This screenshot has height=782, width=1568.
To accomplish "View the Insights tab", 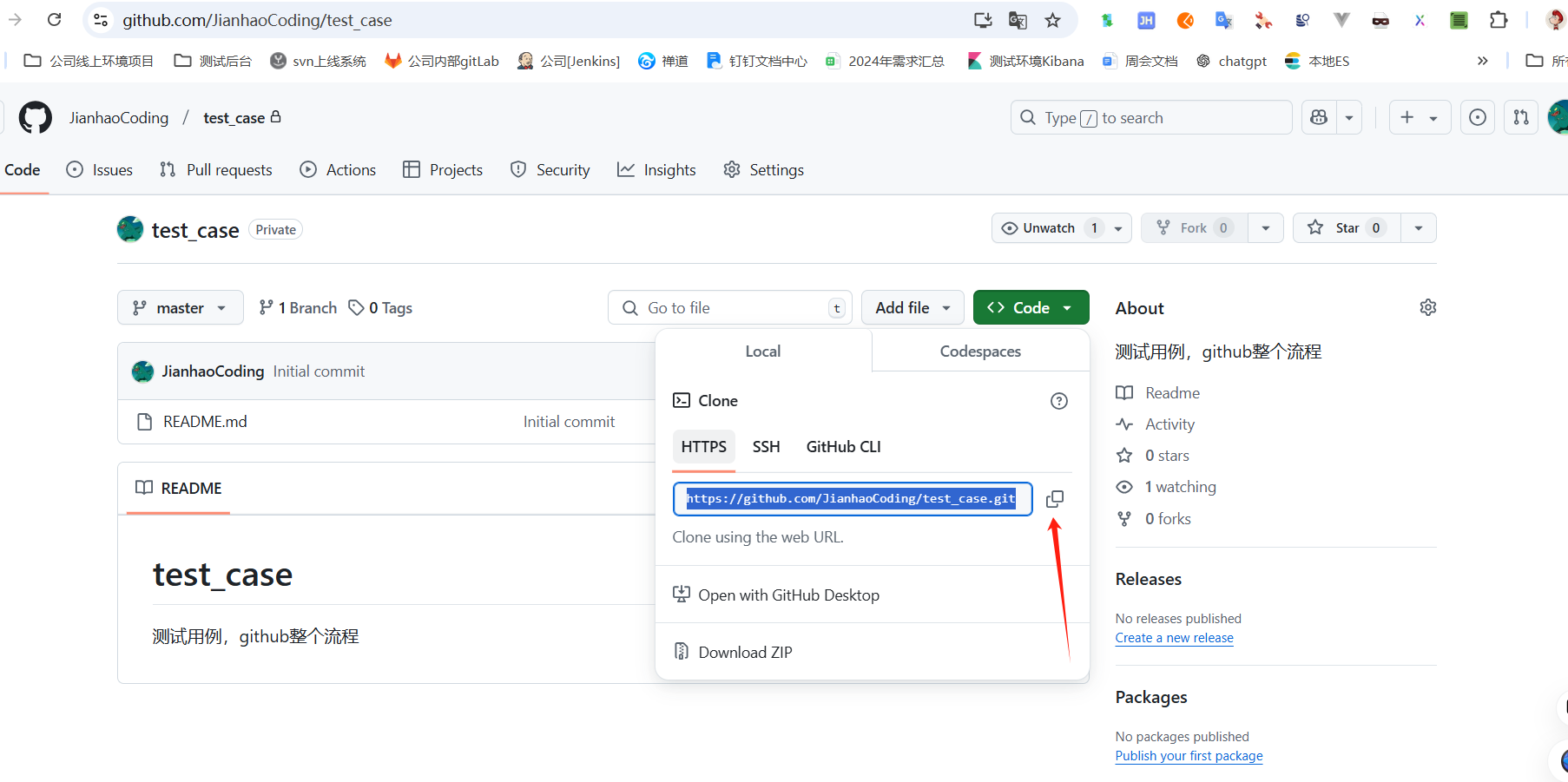I will (656, 170).
